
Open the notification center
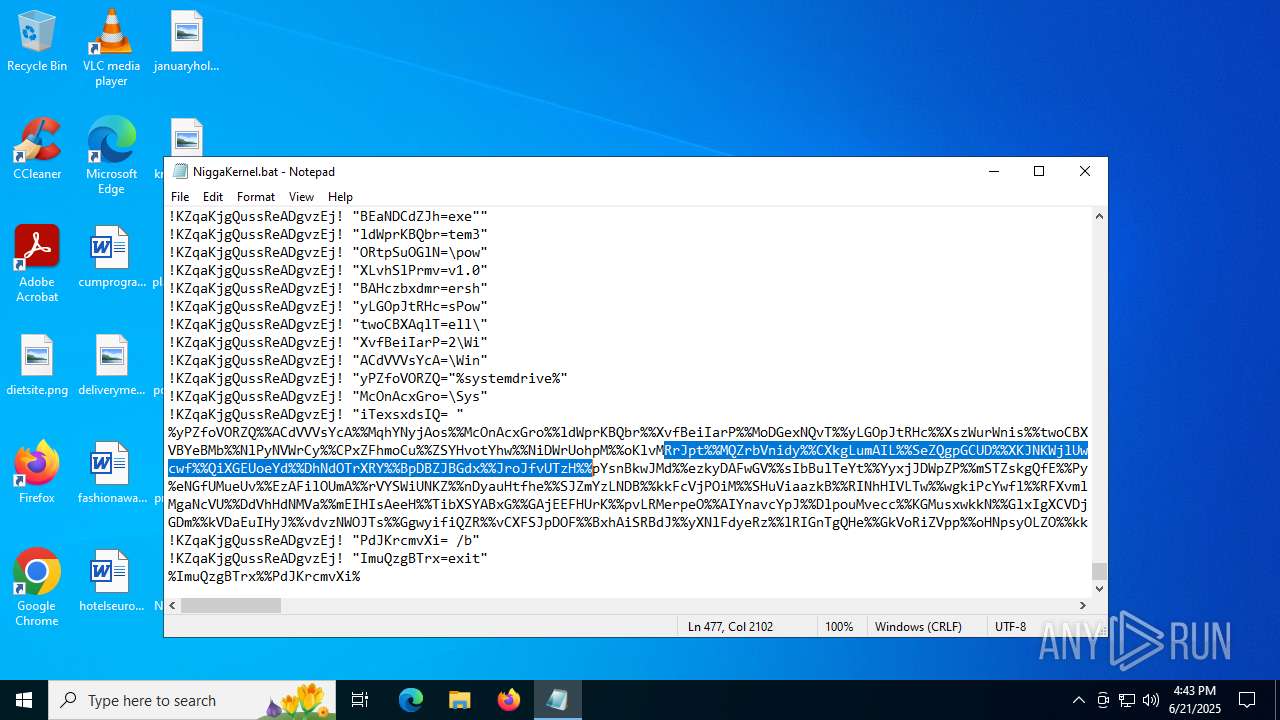click(x=1247, y=700)
